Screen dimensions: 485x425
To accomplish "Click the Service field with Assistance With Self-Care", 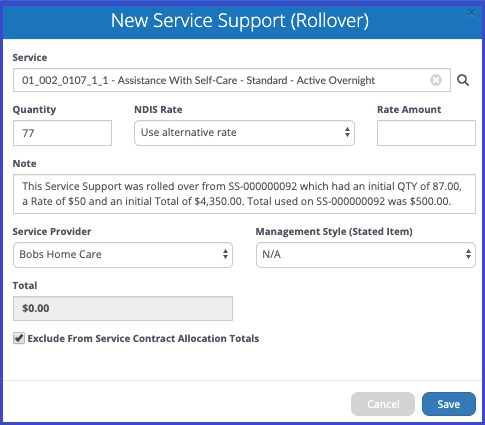I will (232, 80).
